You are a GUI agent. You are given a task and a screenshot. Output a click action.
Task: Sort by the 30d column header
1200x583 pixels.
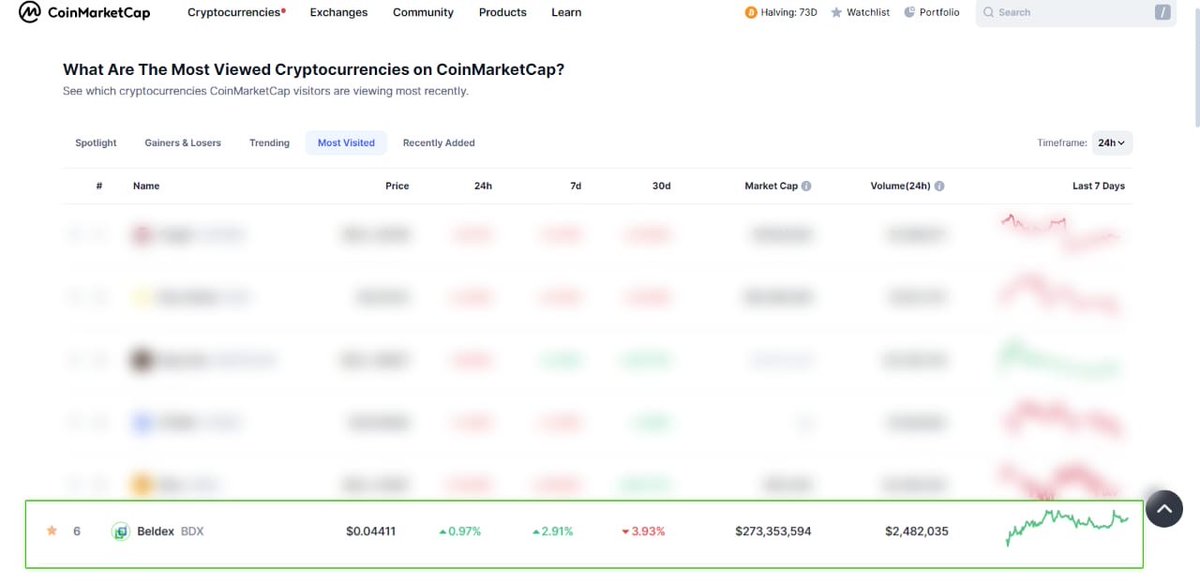click(661, 186)
